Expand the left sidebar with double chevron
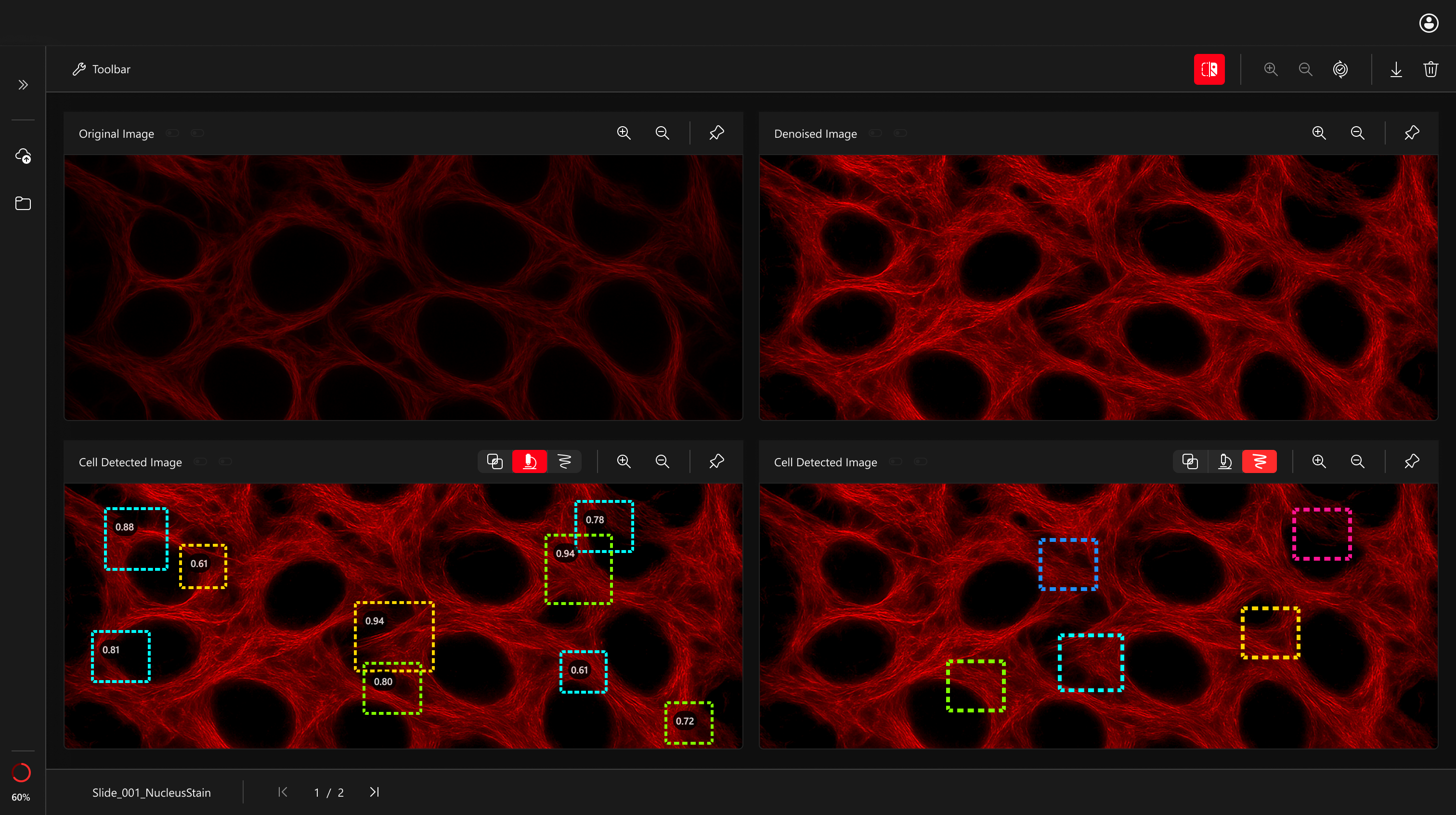 click(23, 85)
